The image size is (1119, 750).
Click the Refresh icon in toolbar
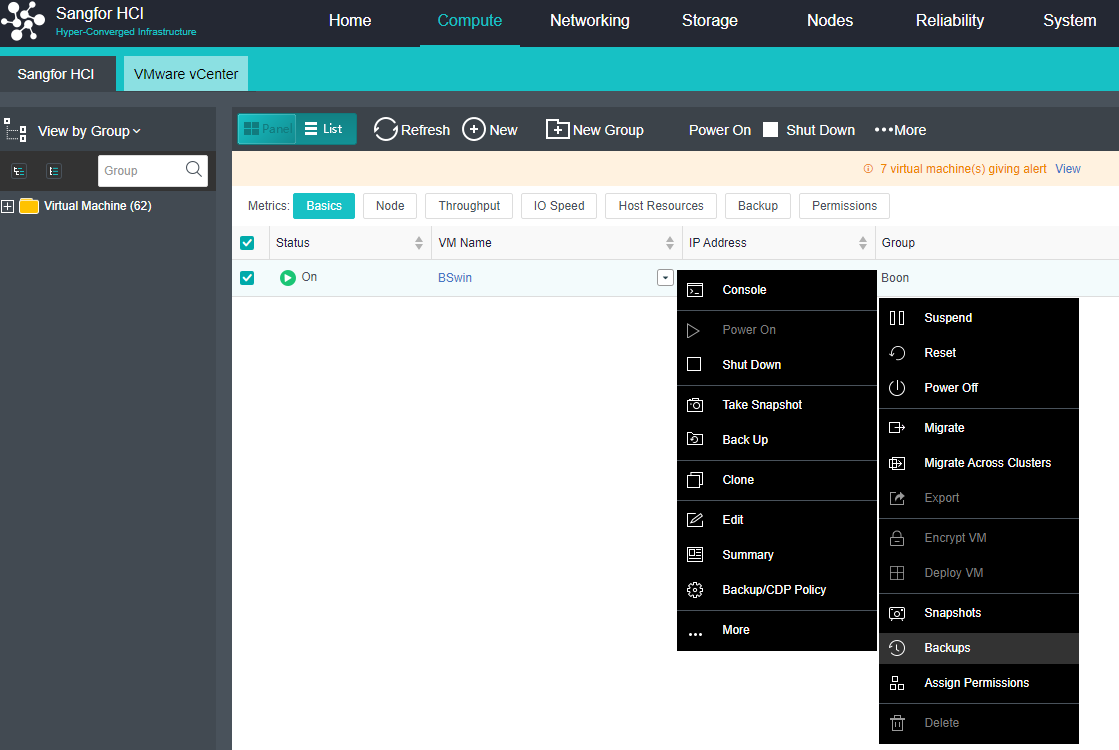[386, 129]
